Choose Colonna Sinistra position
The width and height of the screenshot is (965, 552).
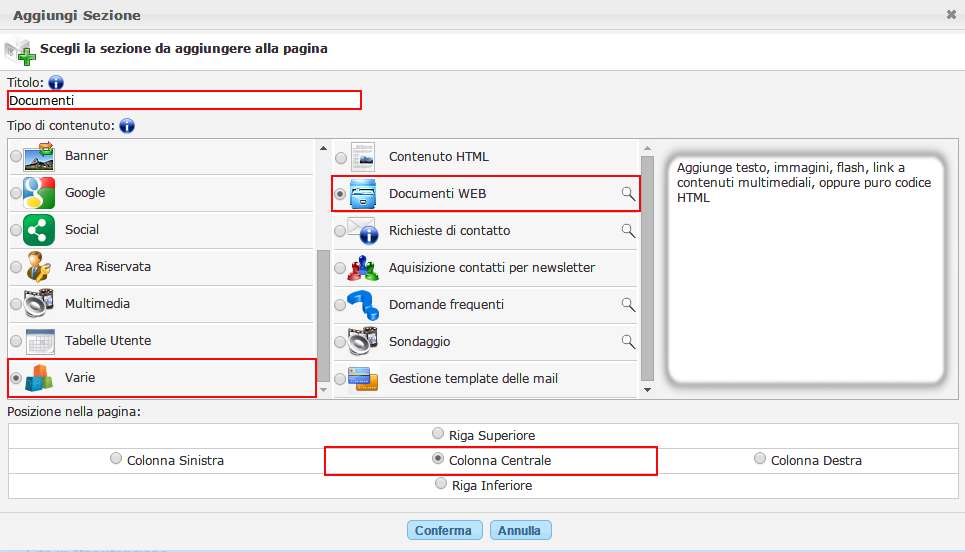click(116, 459)
